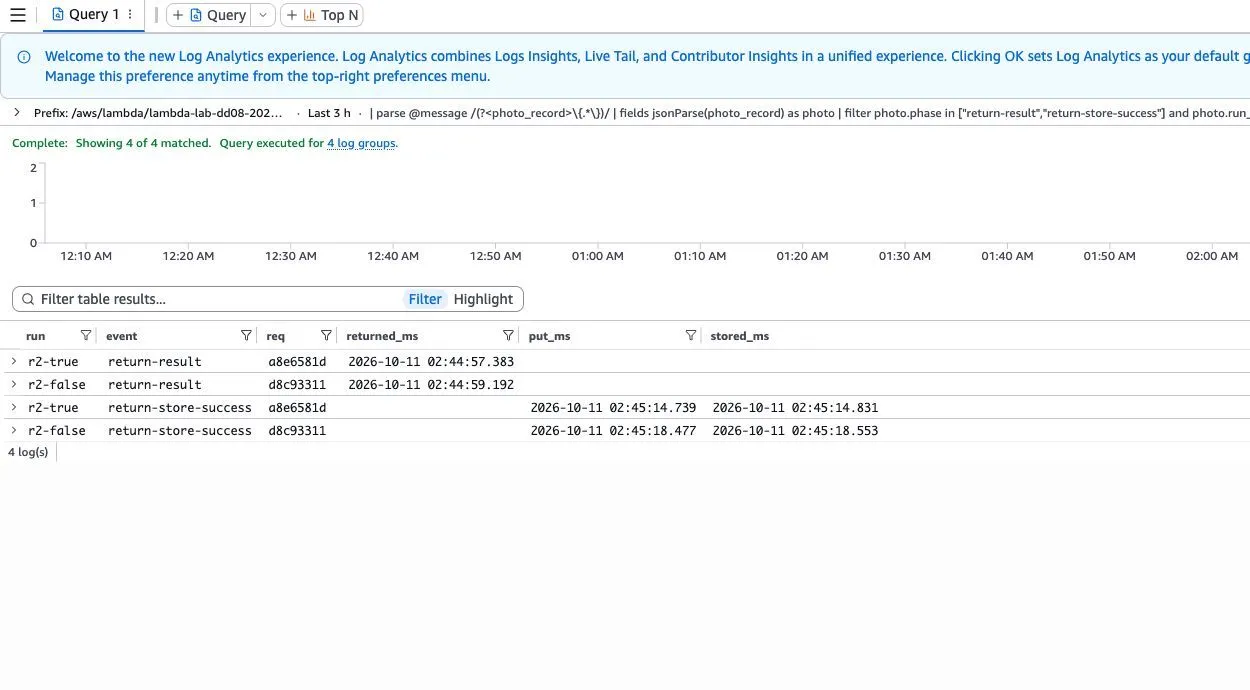Screen dimensions: 1250x690
Task: Select put_ms value 02:45:14.739
Action: click(x=613, y=408)
